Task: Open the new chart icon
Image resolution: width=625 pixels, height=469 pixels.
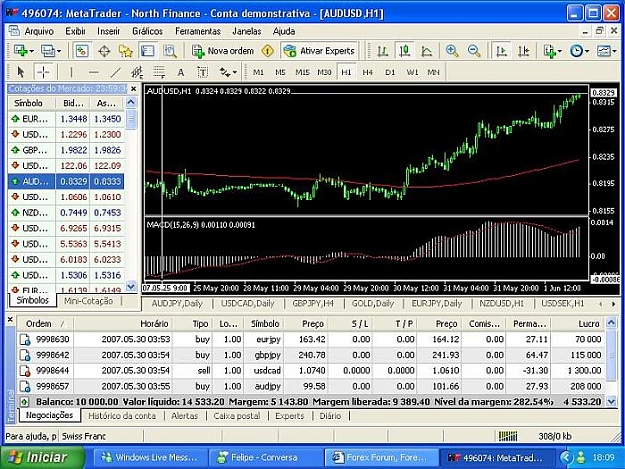Action: click(23, 51)
